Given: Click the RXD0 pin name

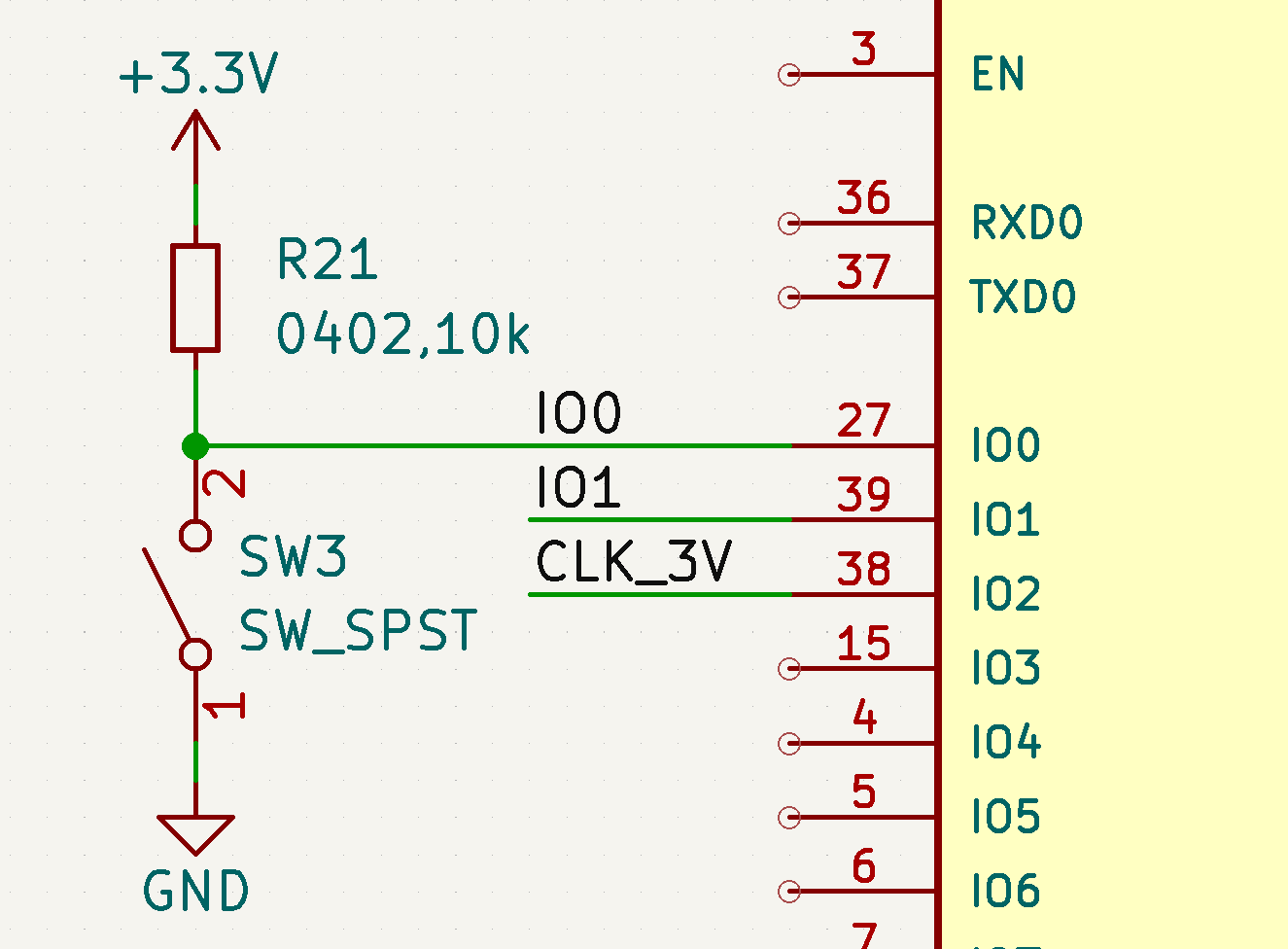Looking at the screenshot, I should (x=1027, y=223).
